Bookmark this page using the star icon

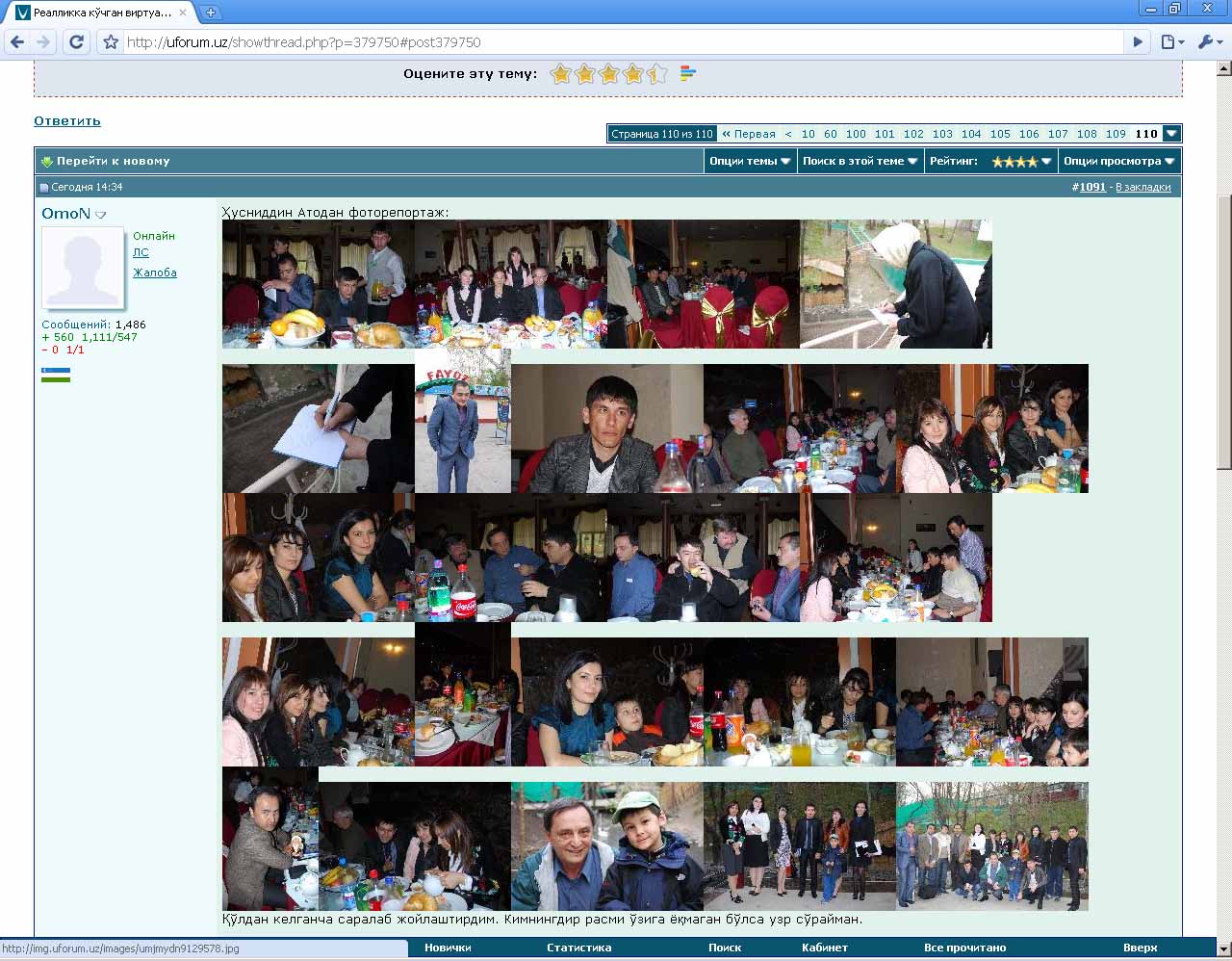click(x=111, y=42)
